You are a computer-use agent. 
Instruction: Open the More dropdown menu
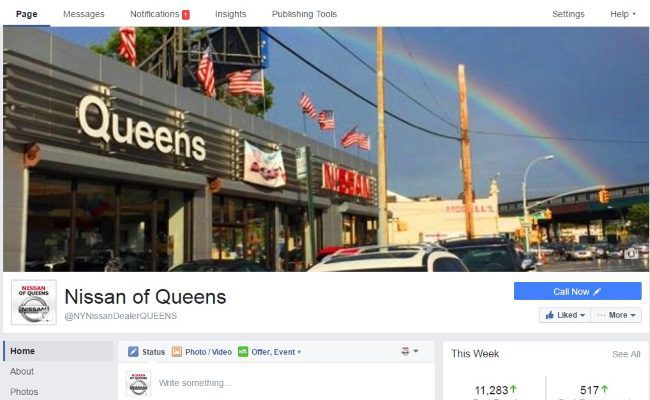pos(616,315)
